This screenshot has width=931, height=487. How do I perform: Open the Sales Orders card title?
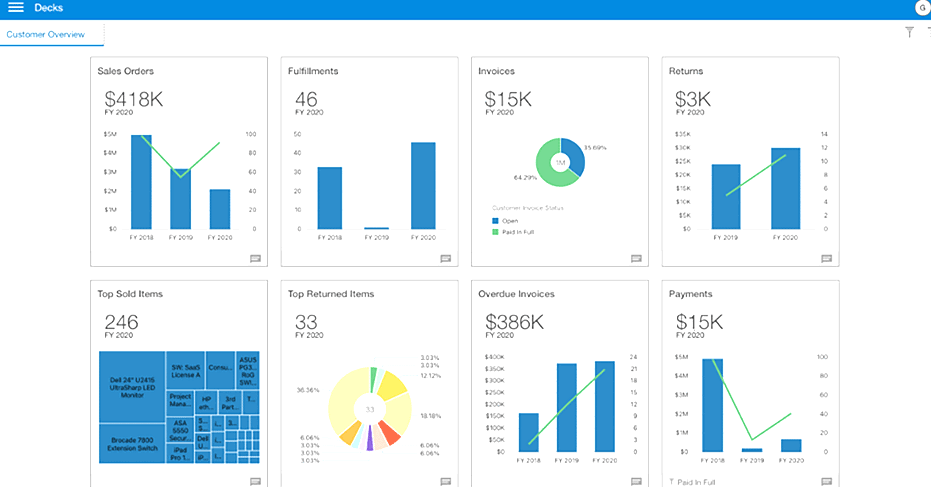(x=125, y=71)
